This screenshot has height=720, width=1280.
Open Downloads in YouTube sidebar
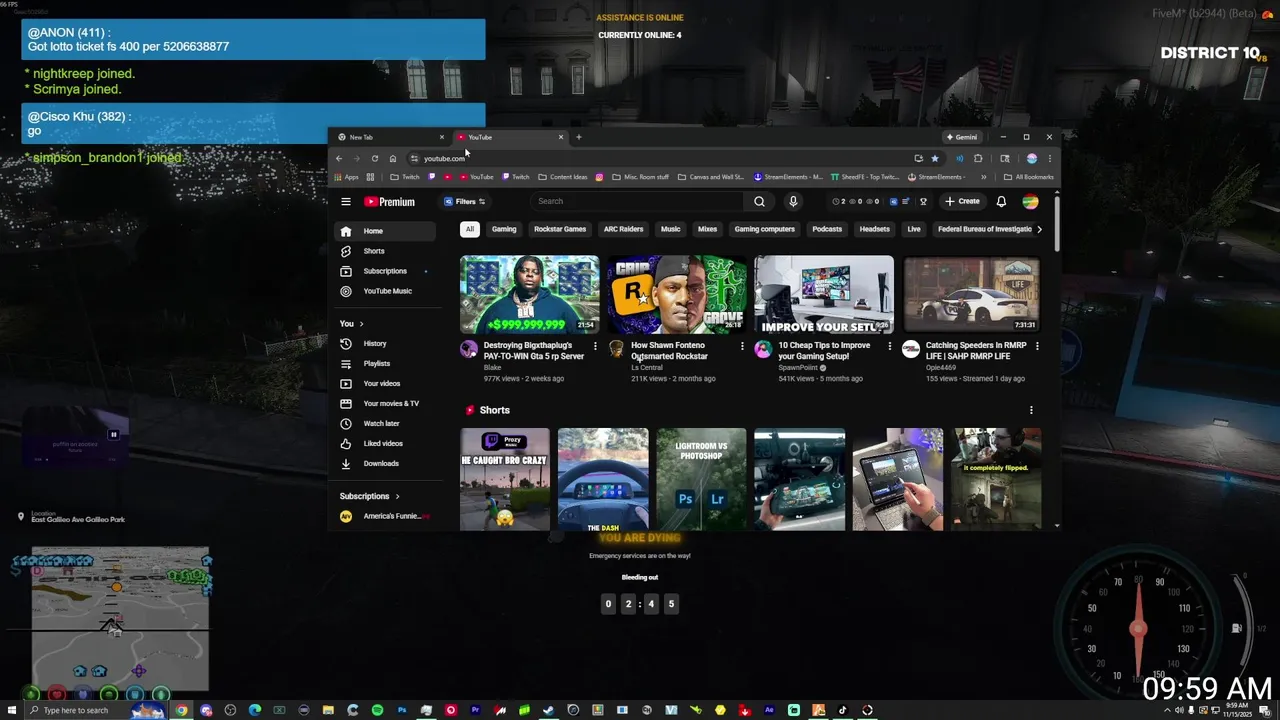click(385, 464)
